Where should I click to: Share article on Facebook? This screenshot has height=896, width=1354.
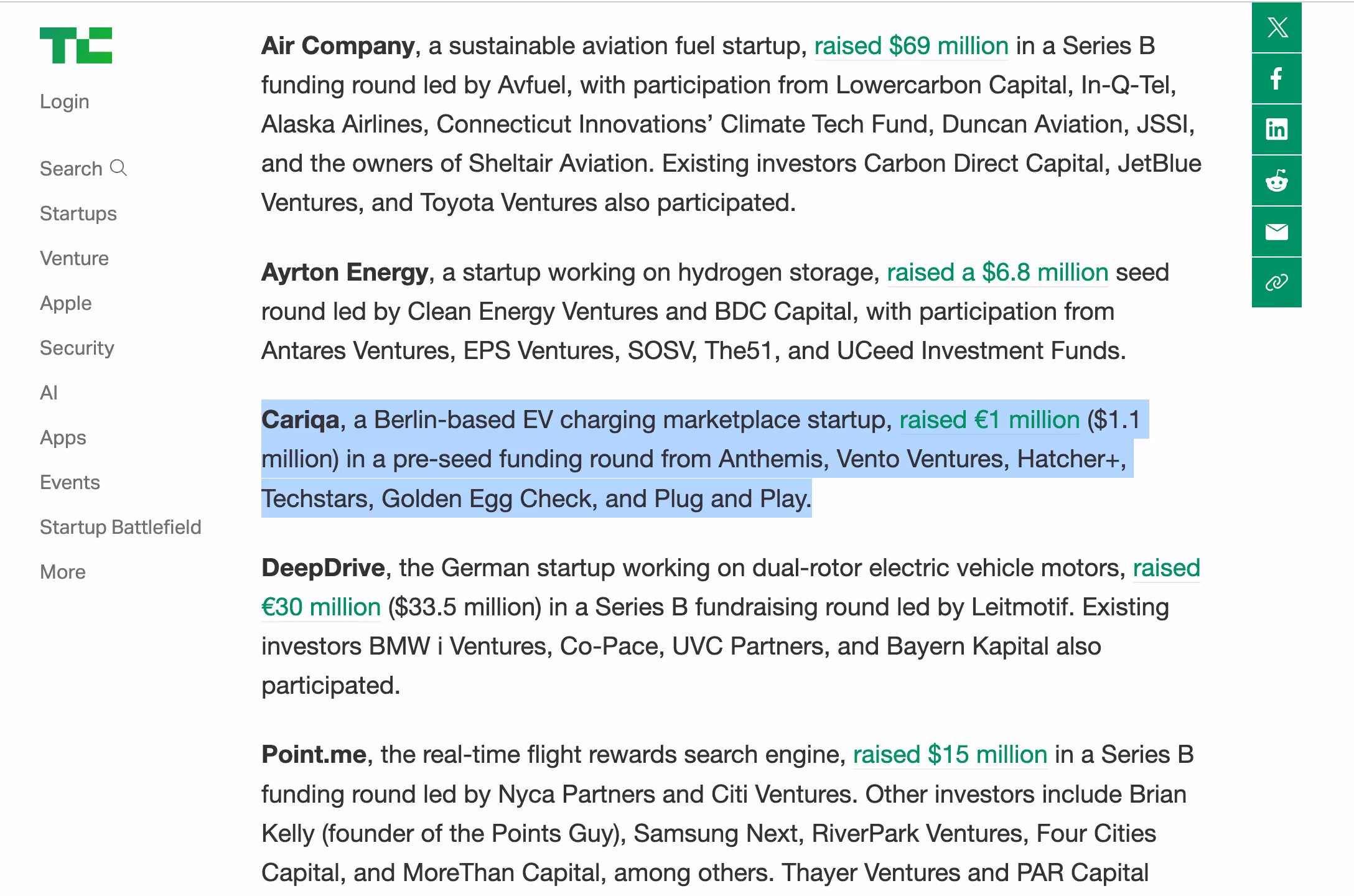(1276, 79)
